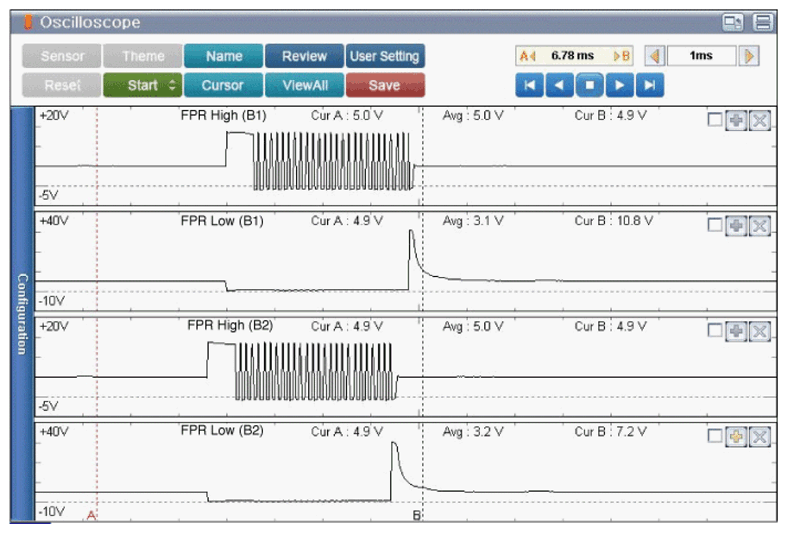Step backward with the previous playback button
This screenshot has width=787, height=533.
pyautogui.click(x=559, y=85)
